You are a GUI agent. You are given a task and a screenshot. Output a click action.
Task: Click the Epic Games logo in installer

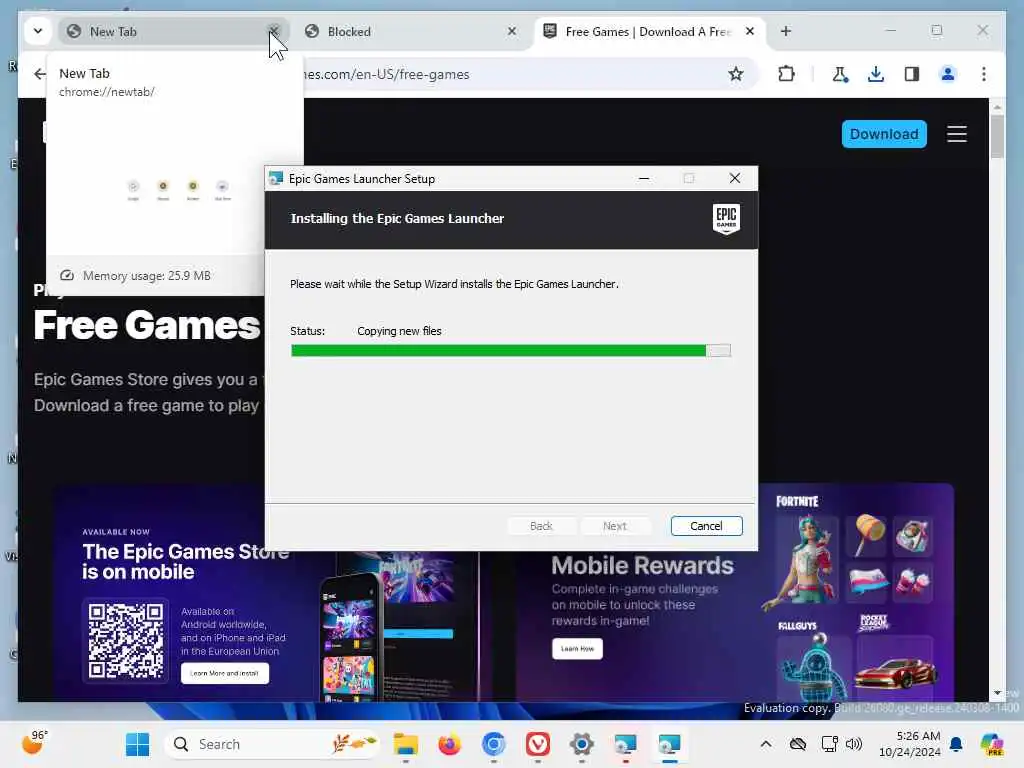[726, 219]
